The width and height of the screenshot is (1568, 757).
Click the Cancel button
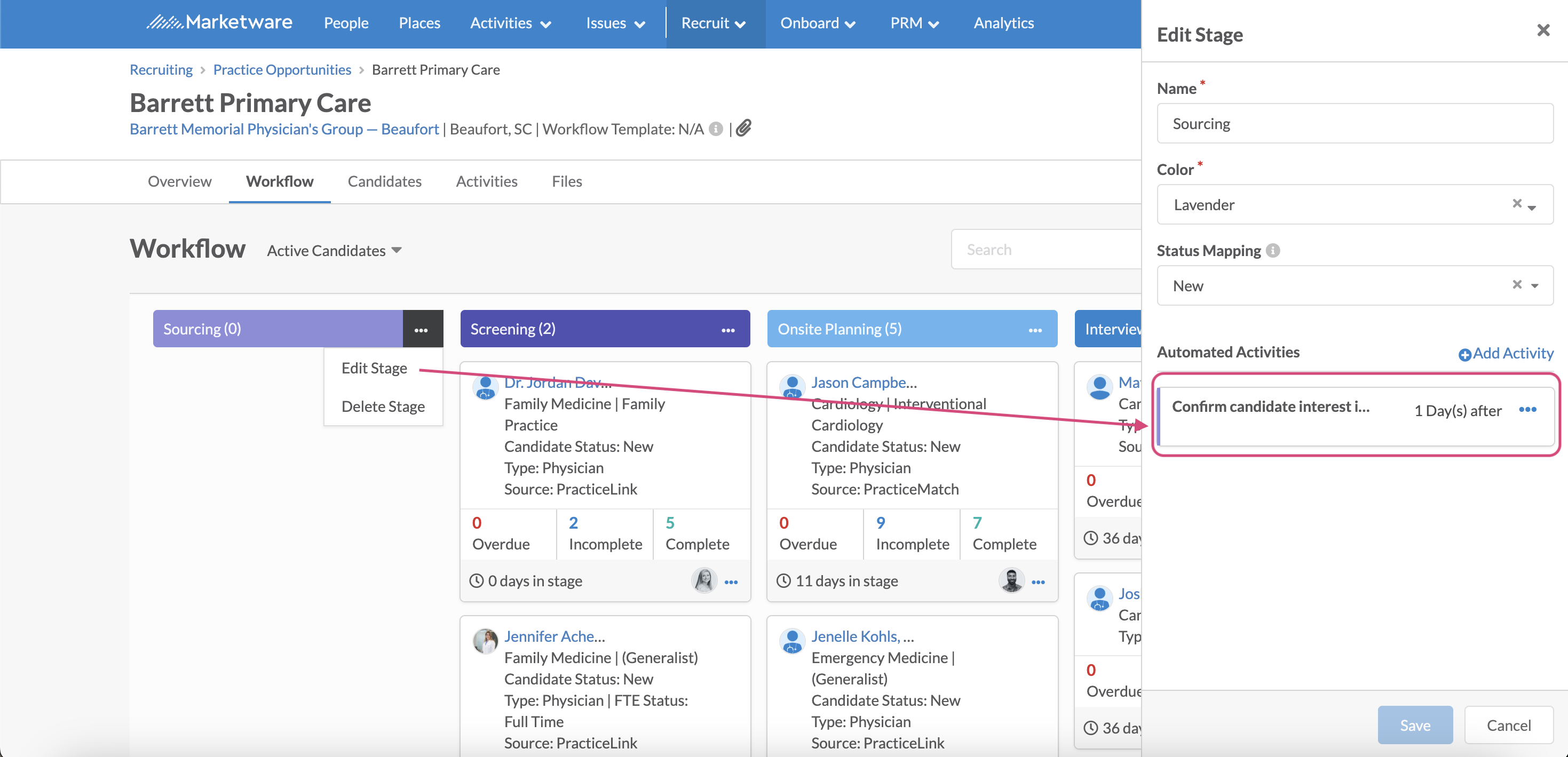(x=1508, y=725)
